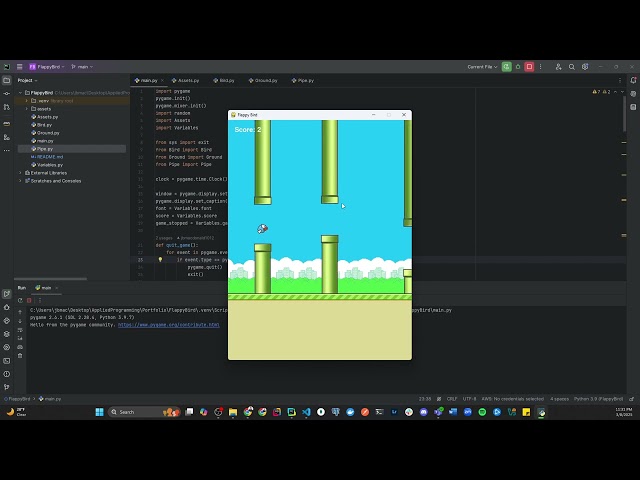Open the Structure tool window icon in left sidebar
This screenshot has height=480, width=640.
point(7,137)
